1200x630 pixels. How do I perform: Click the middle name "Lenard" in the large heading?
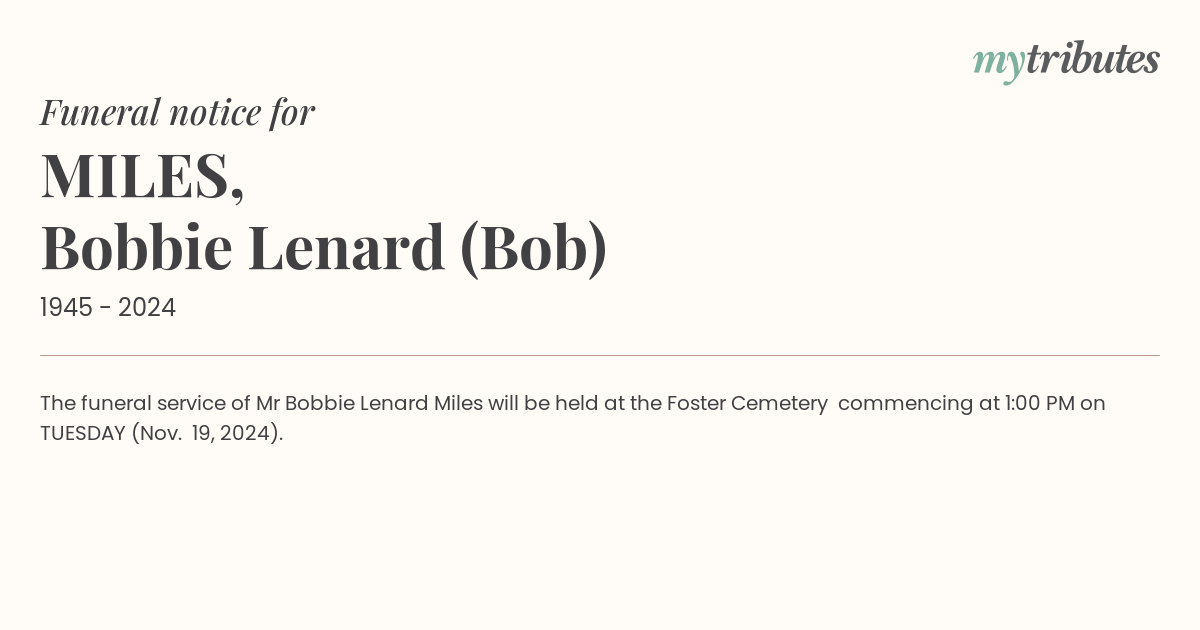(x=346, y=248)
